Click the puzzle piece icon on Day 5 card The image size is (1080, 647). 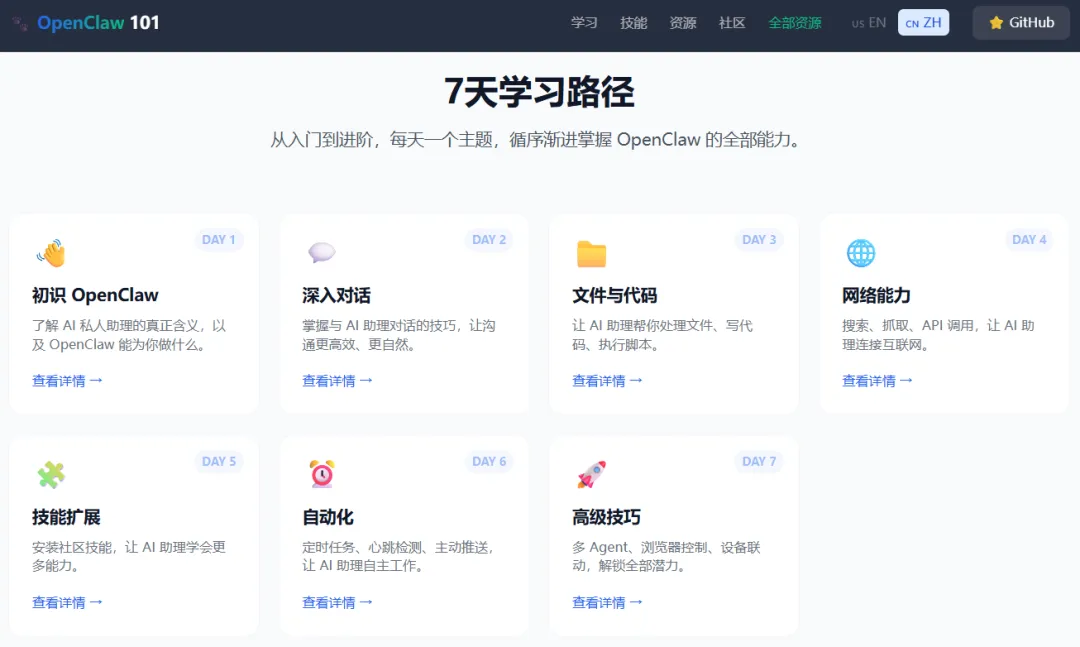tap(51, 475)
